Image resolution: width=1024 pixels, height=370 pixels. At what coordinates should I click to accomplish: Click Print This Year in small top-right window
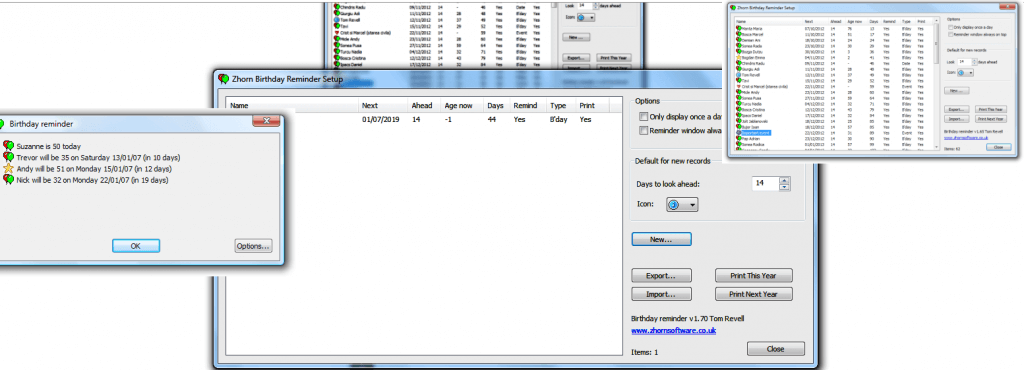[x=991, y=110]
